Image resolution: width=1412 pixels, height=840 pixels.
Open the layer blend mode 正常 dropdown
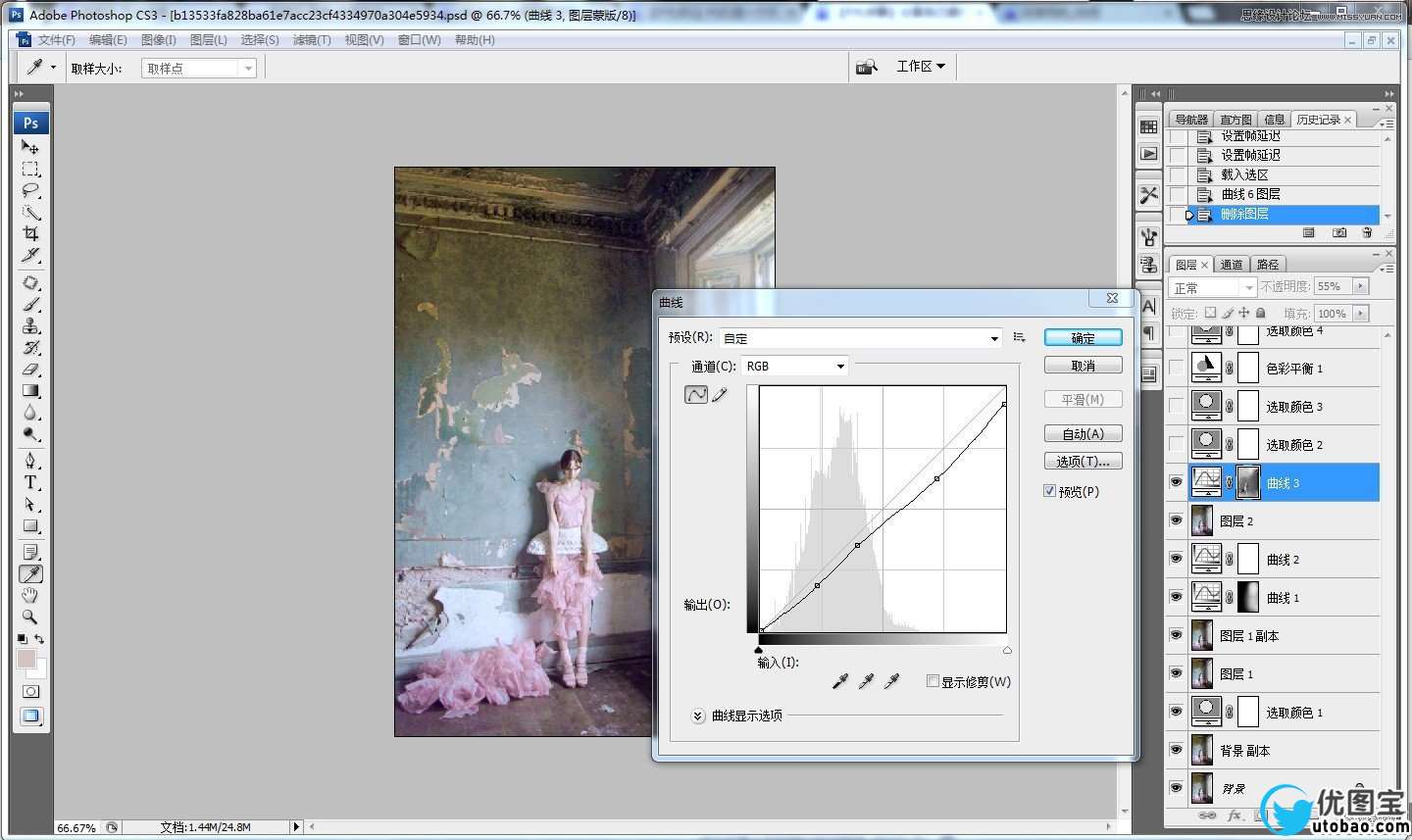1212,287
